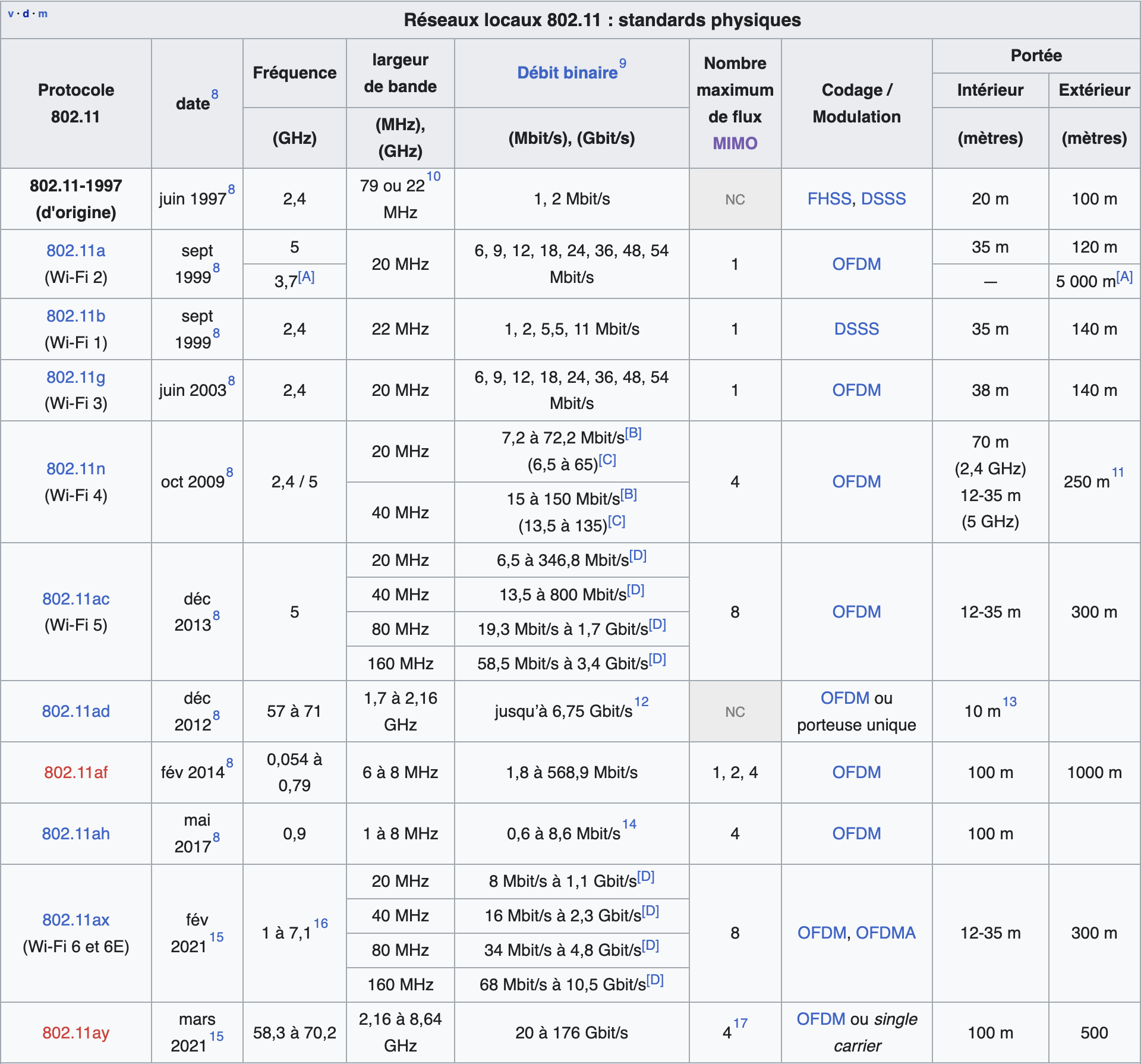
Task: Open footnote 12 after 6,75 Gbit/s
Action: coord(642,702)
